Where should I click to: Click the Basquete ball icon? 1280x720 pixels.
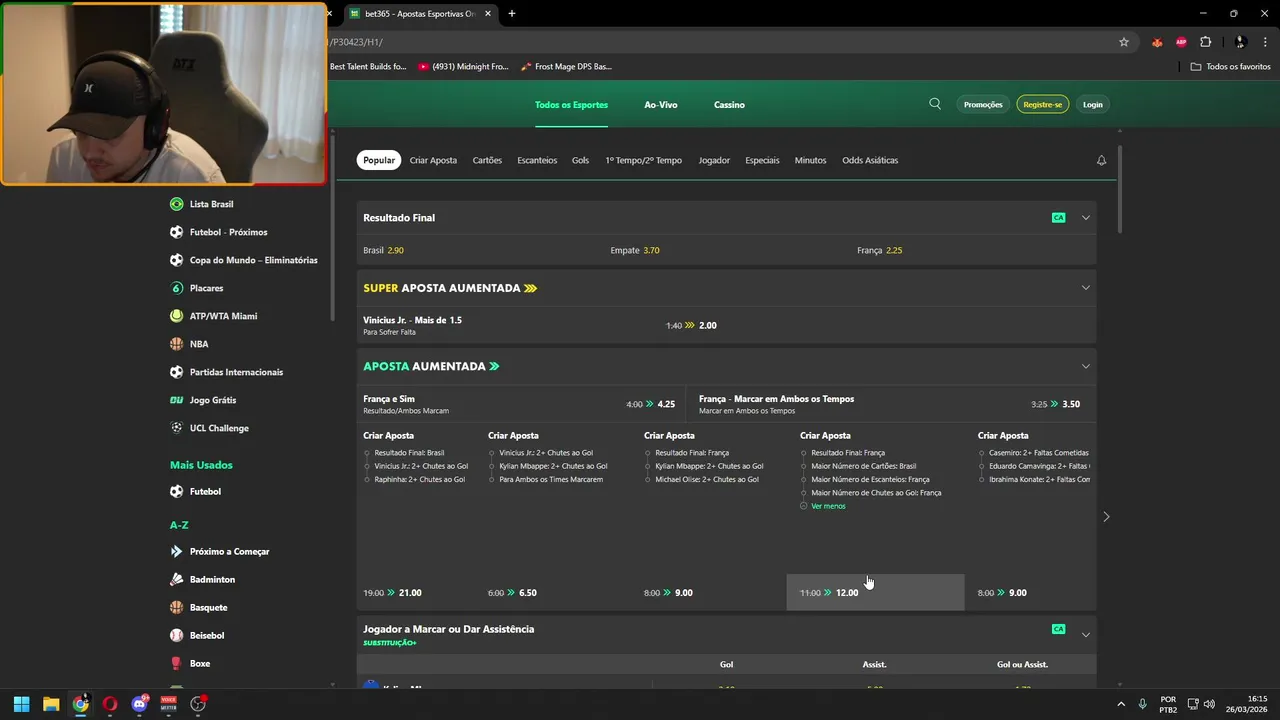coord(177,607)
